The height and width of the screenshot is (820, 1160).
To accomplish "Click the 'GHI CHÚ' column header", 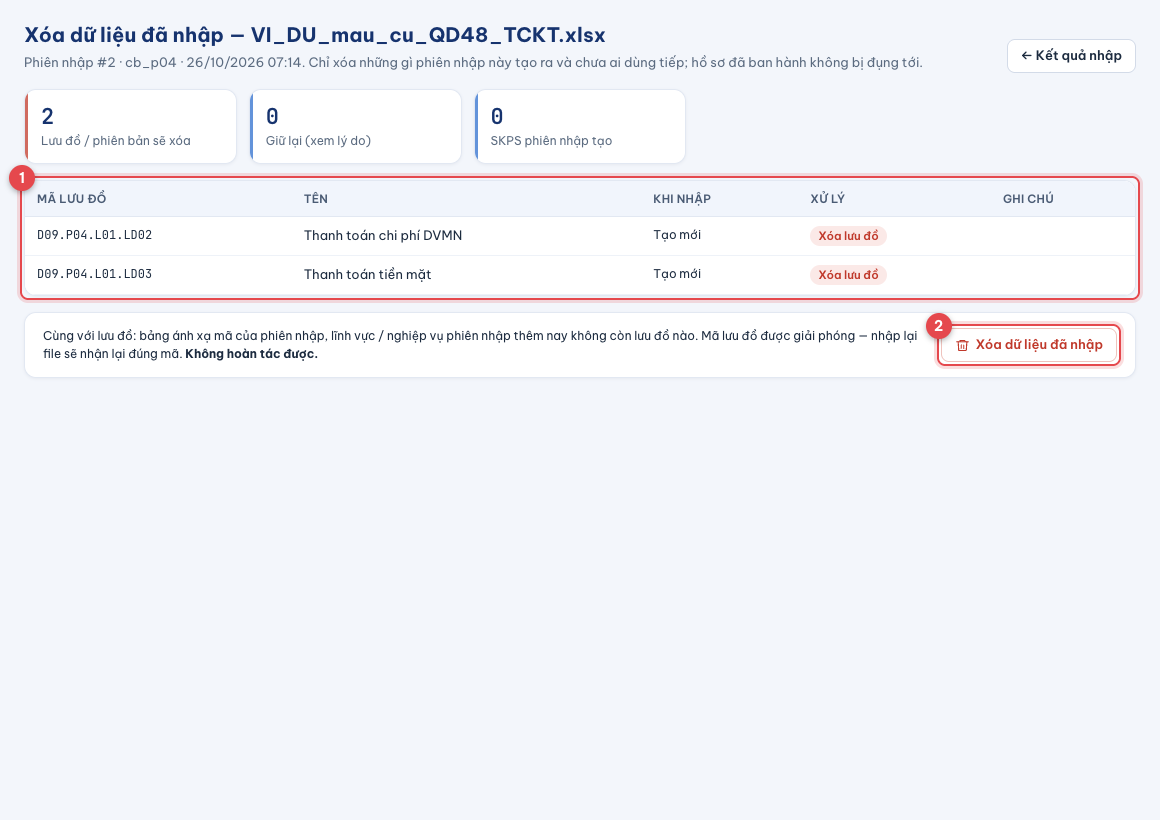I will point(1028,198).
